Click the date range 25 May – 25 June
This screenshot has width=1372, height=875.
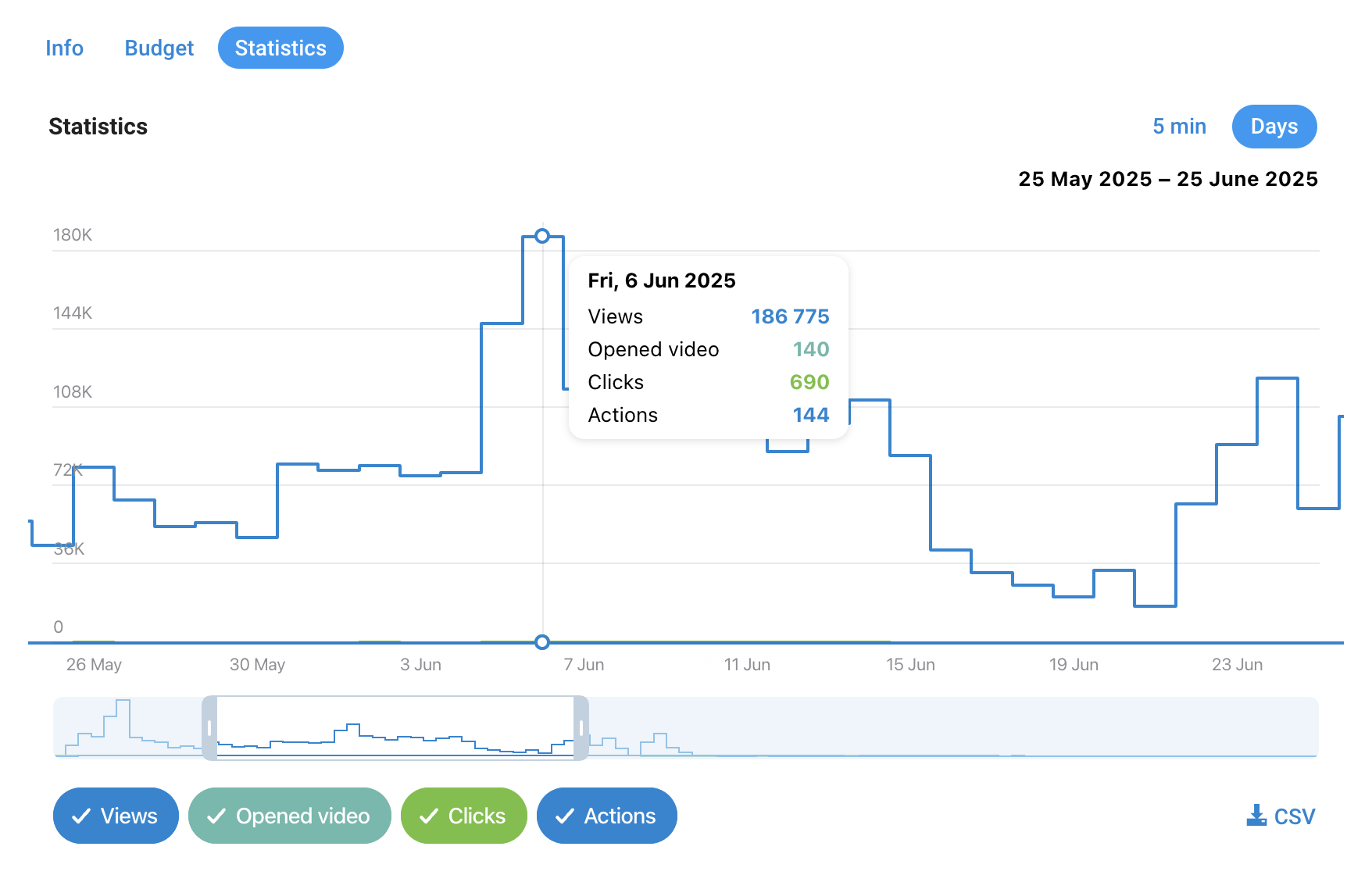coord(1168,179)
